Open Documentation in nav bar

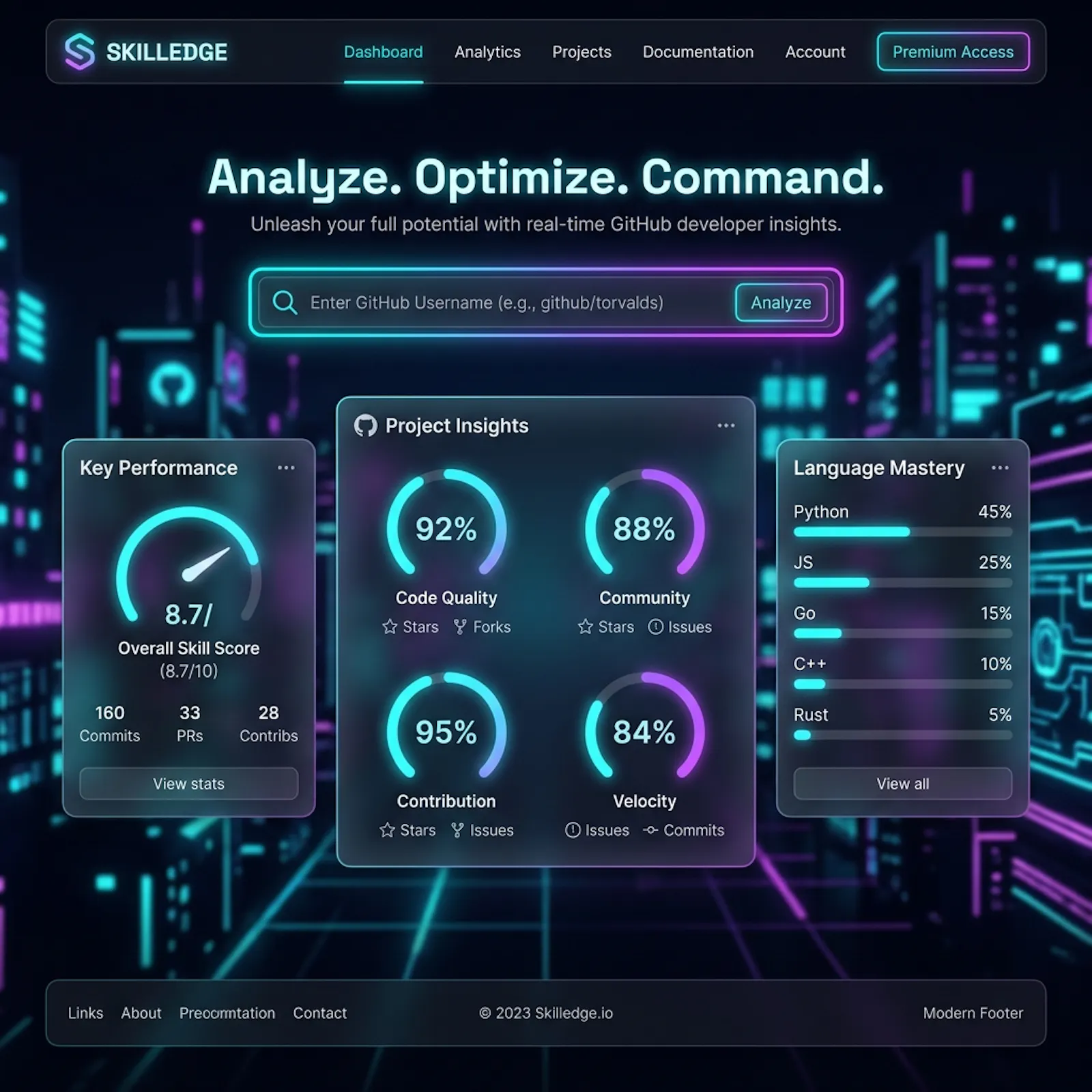(x=698, y=52)
